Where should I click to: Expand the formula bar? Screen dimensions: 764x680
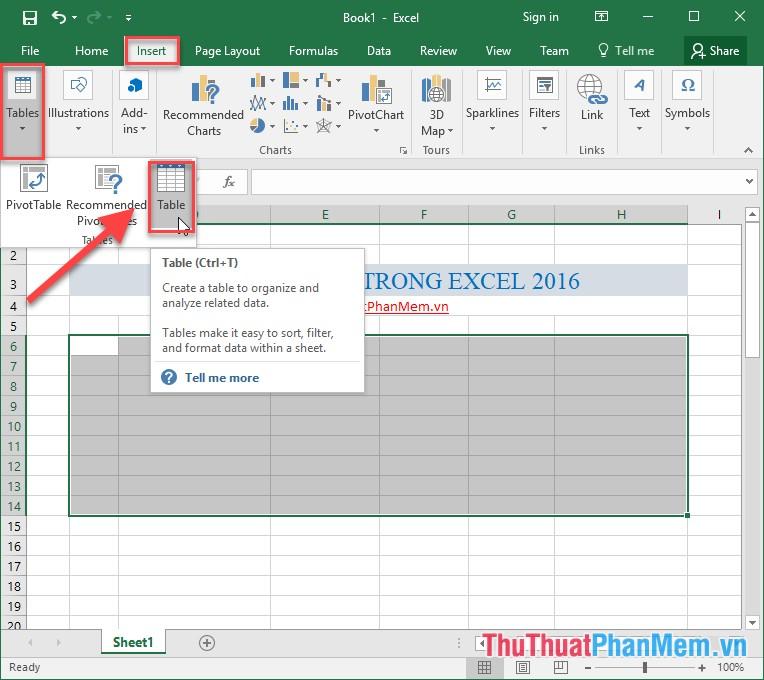[x=749, y=182]
